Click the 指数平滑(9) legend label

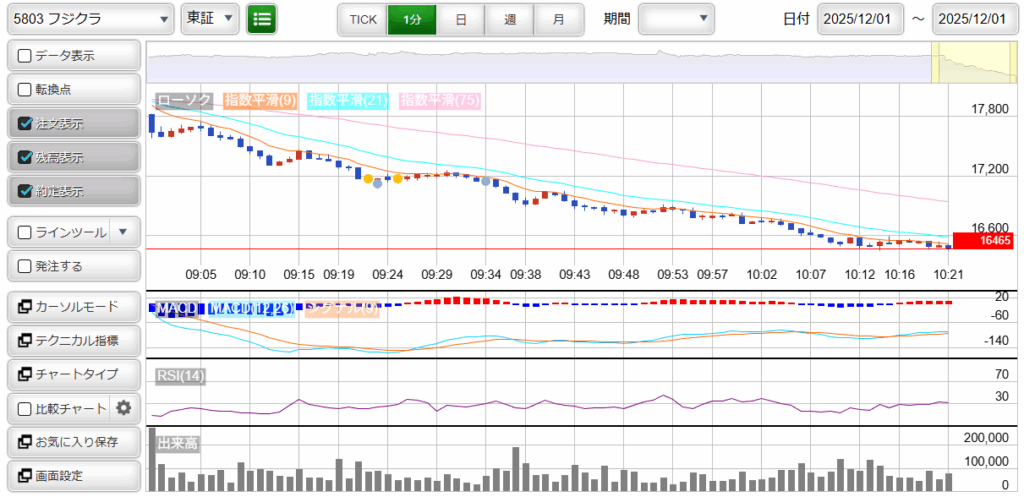click(259, 100)
